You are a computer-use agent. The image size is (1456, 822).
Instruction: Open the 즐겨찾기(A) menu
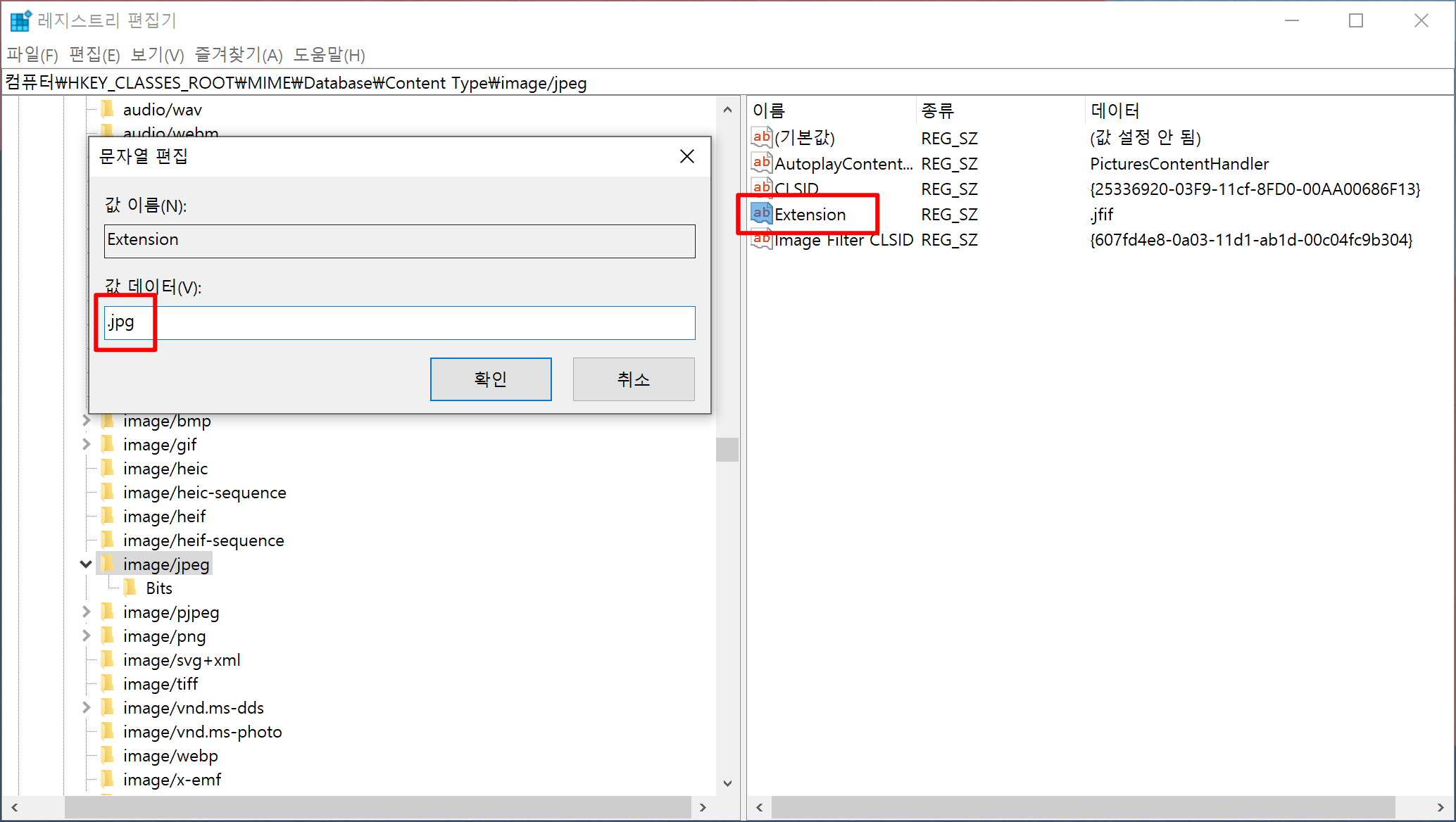(238, 55)
